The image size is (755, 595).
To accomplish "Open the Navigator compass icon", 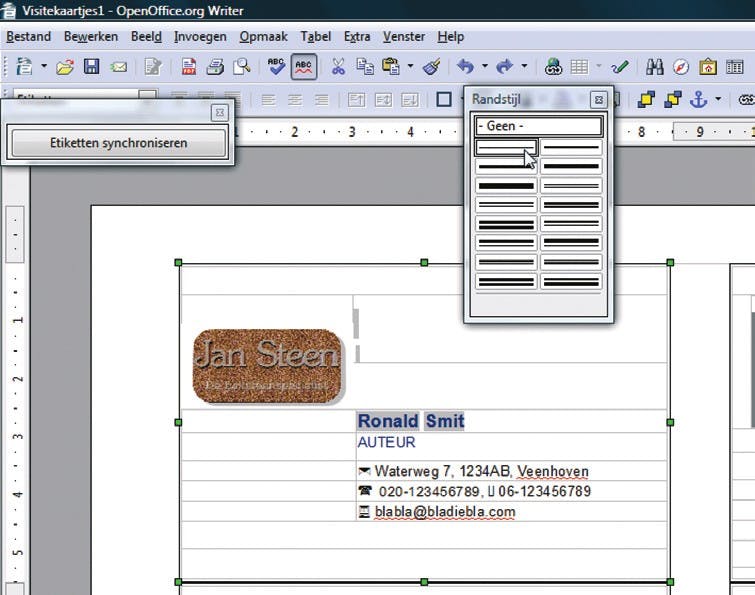I will click(681, 67).
